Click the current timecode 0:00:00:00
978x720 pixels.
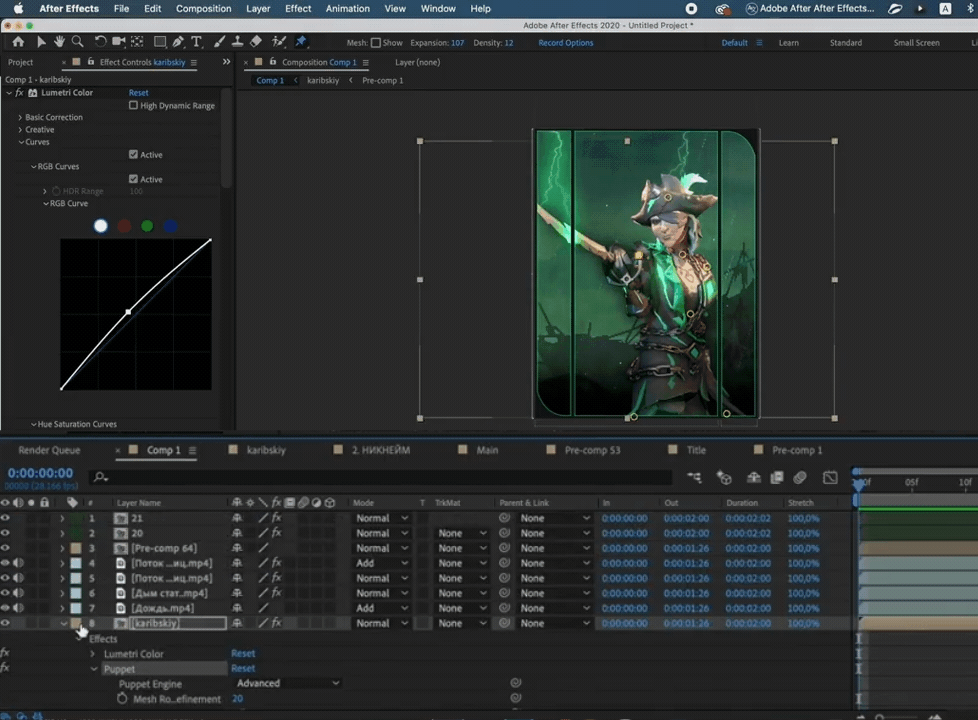click(40, 473)
